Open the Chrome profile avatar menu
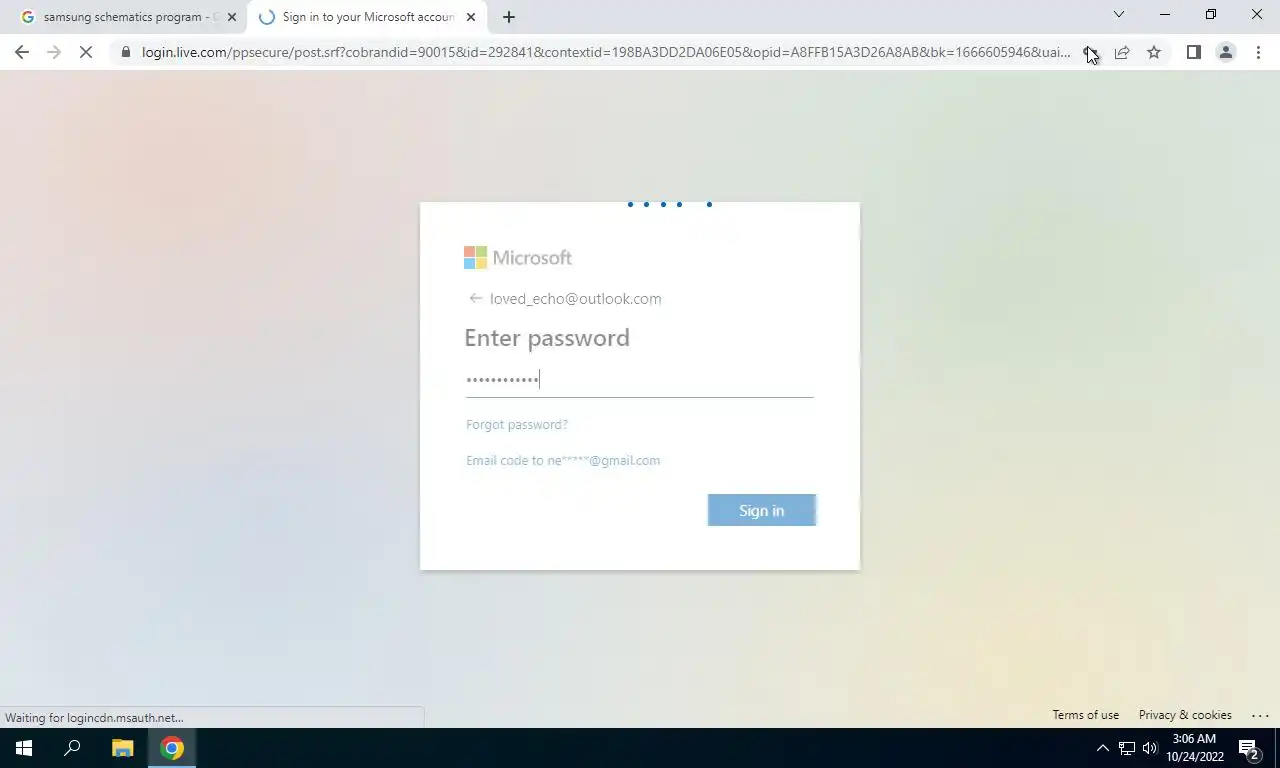This screenshot has width=1280, height=768. [x=1225, y=52]
